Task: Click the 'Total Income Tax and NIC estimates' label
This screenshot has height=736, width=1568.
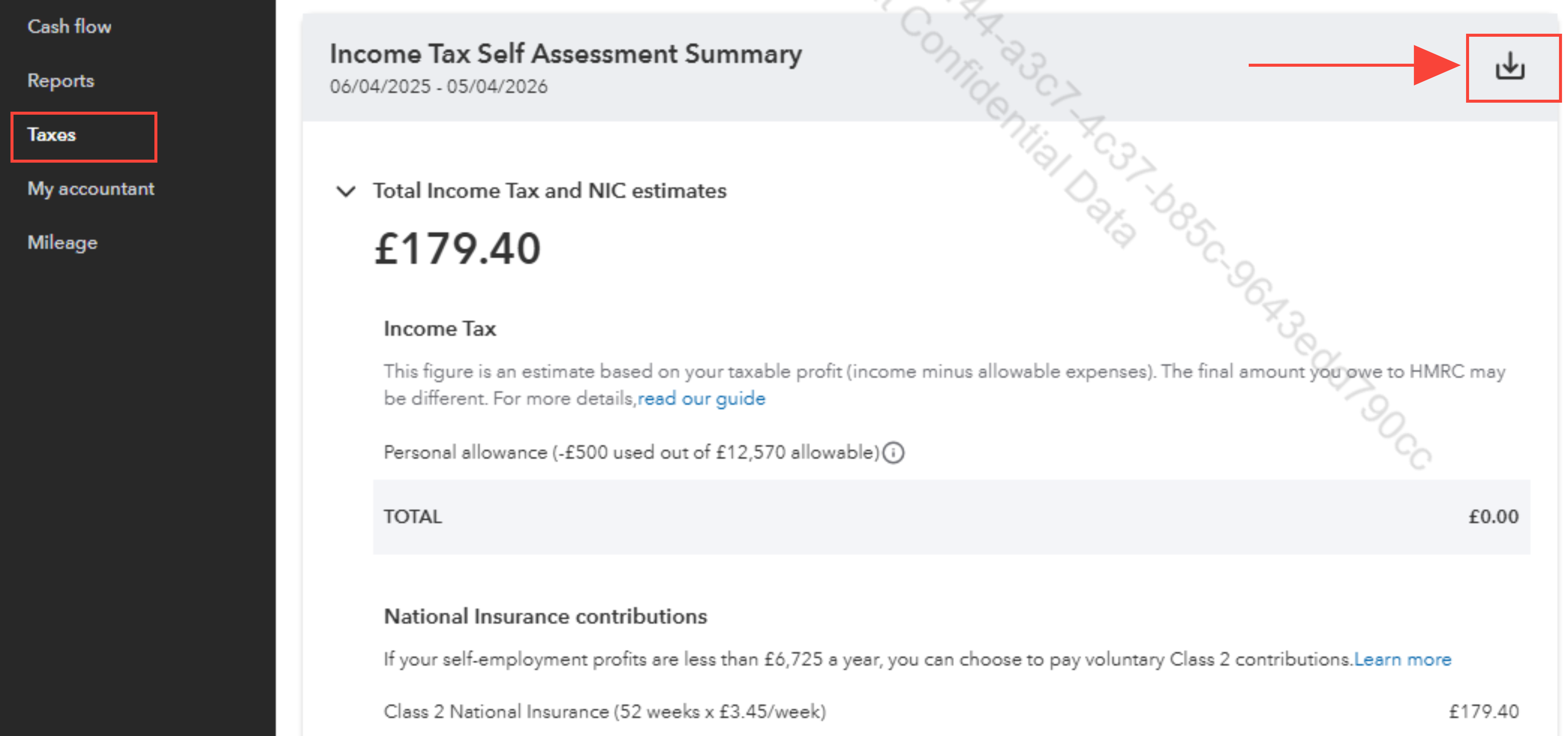Action: click(x=550, y=191)
